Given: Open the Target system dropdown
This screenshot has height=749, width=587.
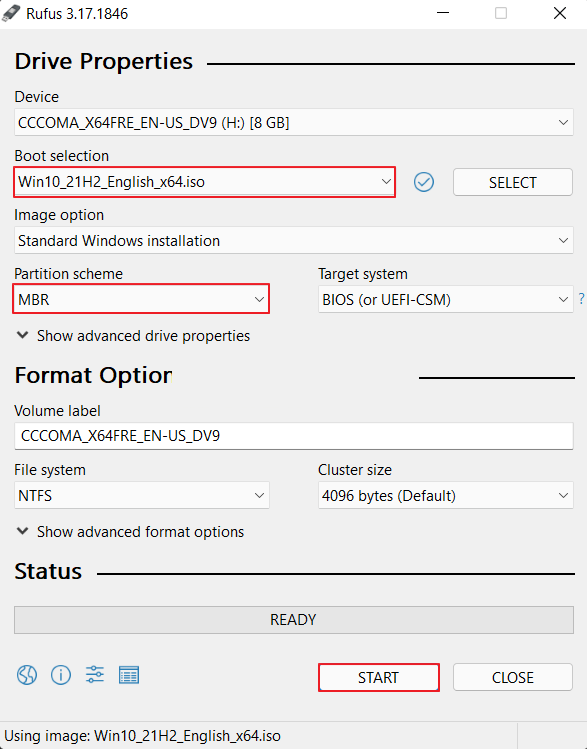Looking at the screenshot, I should (446, 300).
